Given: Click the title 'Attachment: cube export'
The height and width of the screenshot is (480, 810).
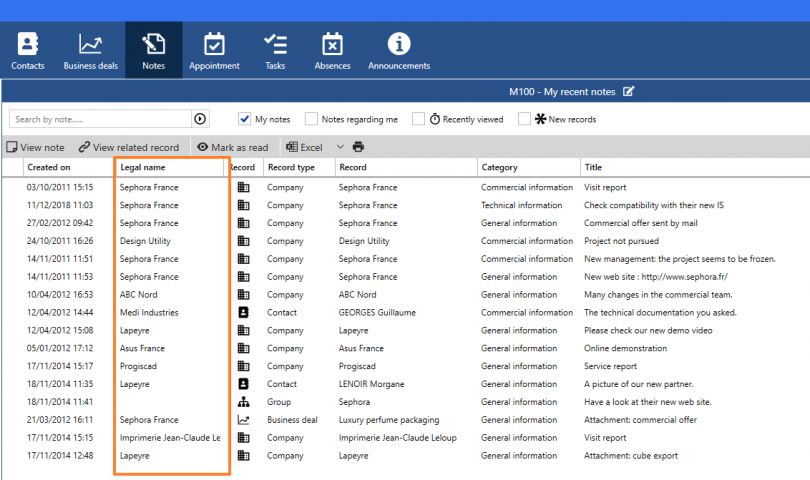Looking at the screenshot, I should point(631,456).
